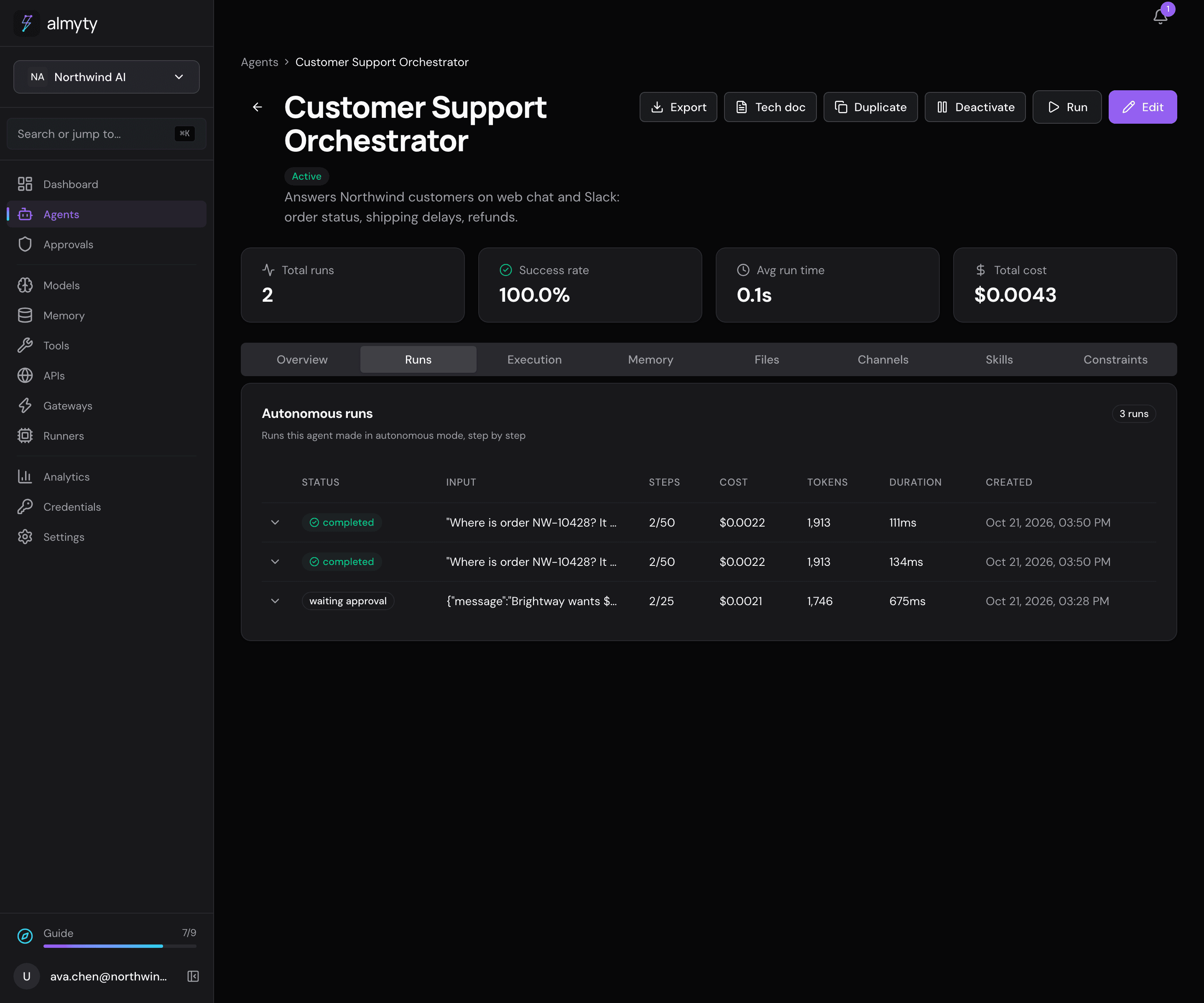Viewport: 1204px width, 1003px height.
Task: Duplicate this agent
Action: (x=870, y=107)
